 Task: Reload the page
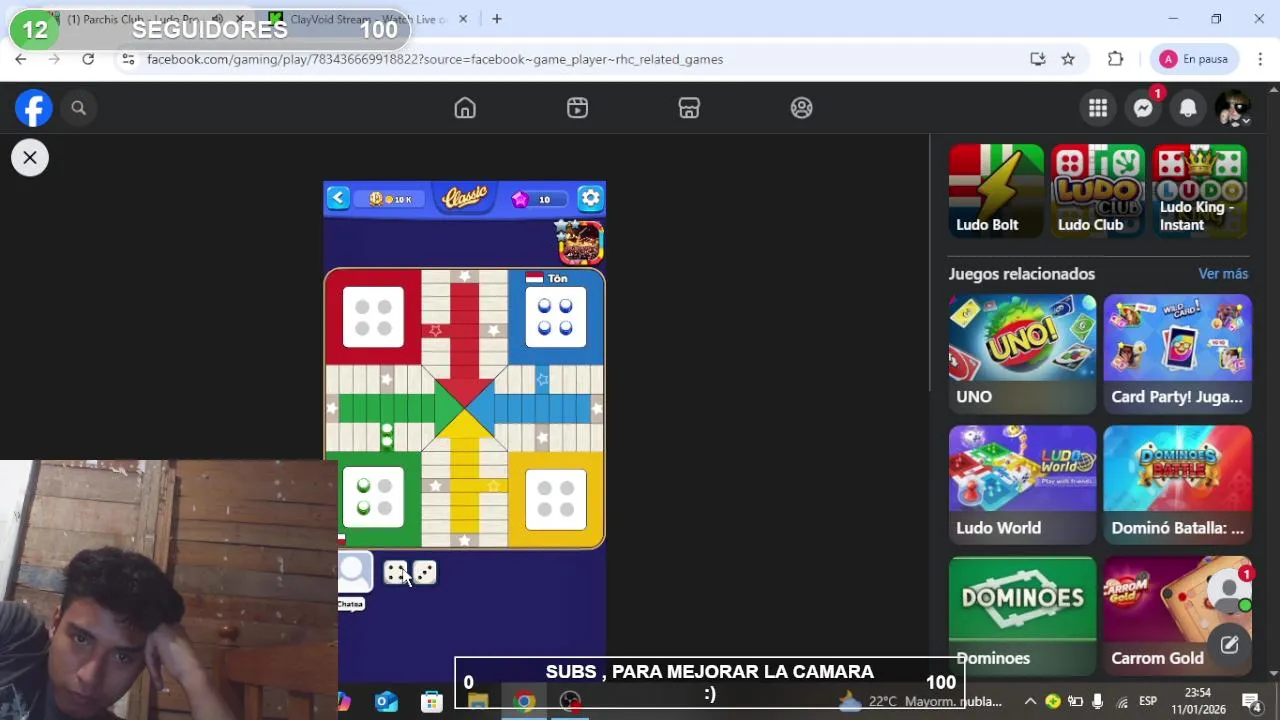click(x=88, y=59)
